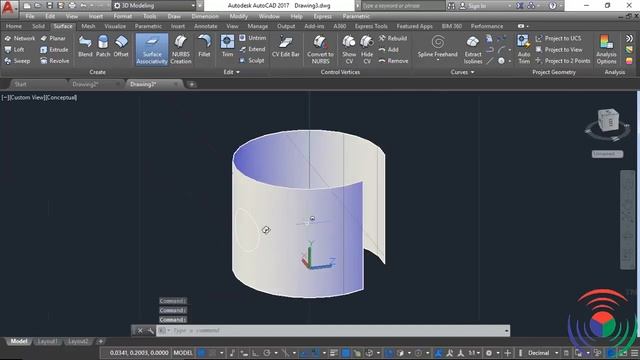
Task: Create a Planar surface
Action: coord(53,38)
